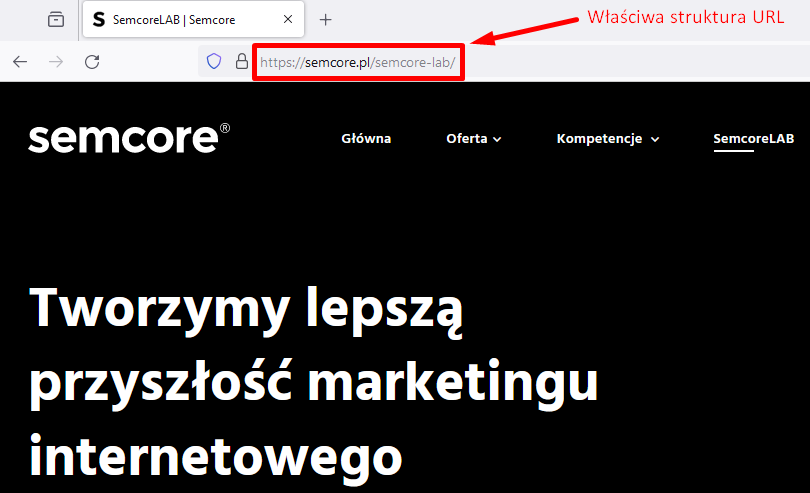
Task: Click the browser back arrow
Action: point(20,62)
